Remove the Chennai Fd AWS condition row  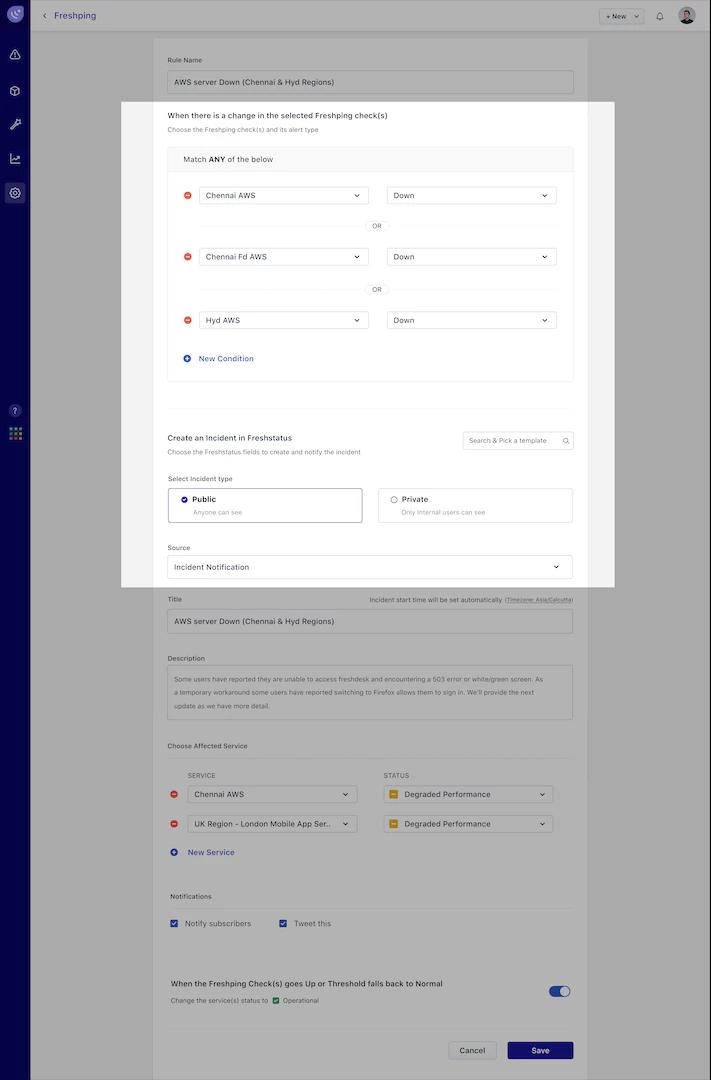(187, 257)
